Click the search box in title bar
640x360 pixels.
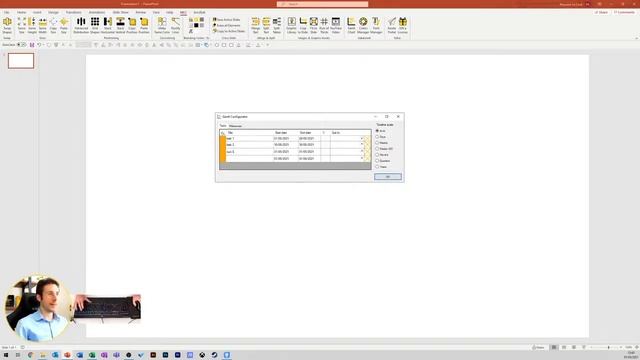(322, 4)
